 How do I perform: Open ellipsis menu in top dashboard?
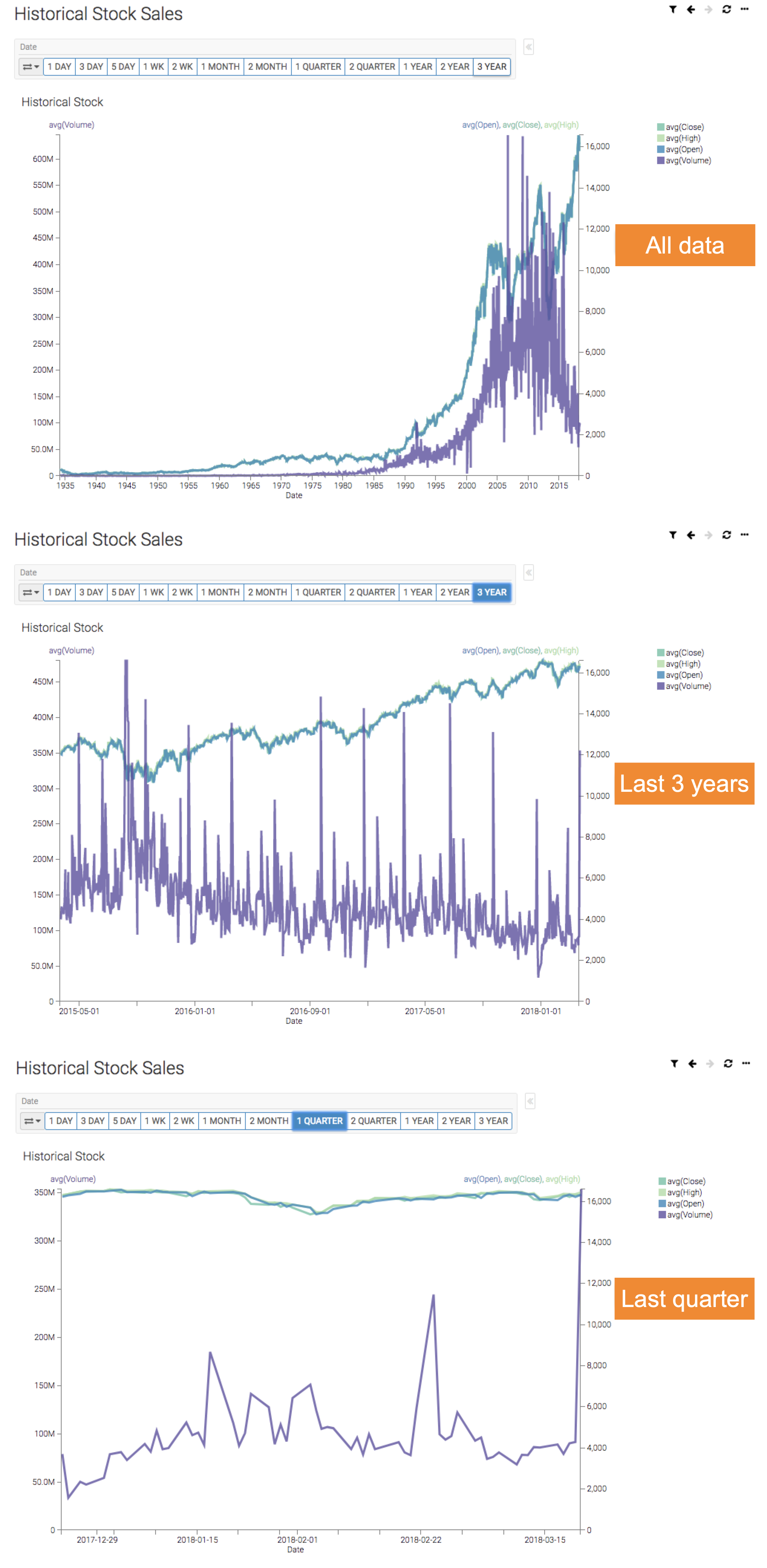point(744,9)
